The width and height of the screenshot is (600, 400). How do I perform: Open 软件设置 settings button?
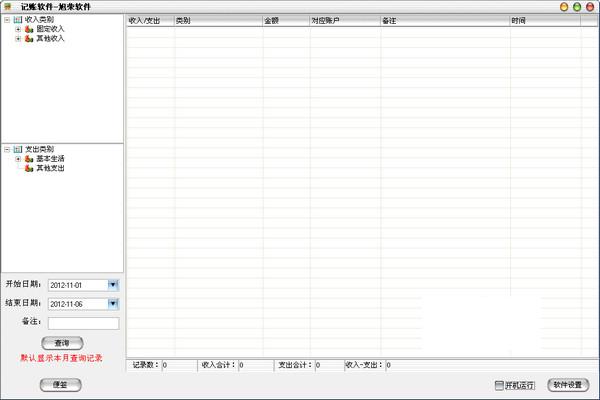[x=568, y=385]
